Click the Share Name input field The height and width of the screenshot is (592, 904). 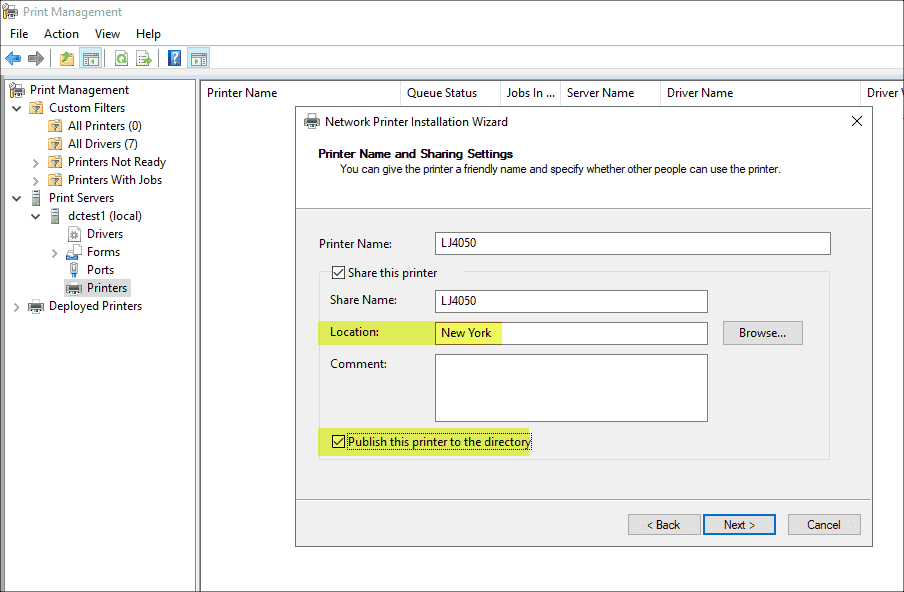[571, 301]
